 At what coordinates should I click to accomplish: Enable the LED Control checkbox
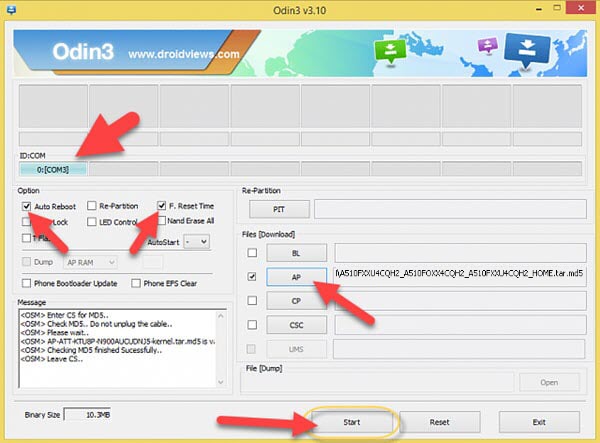tap(91, 222)
